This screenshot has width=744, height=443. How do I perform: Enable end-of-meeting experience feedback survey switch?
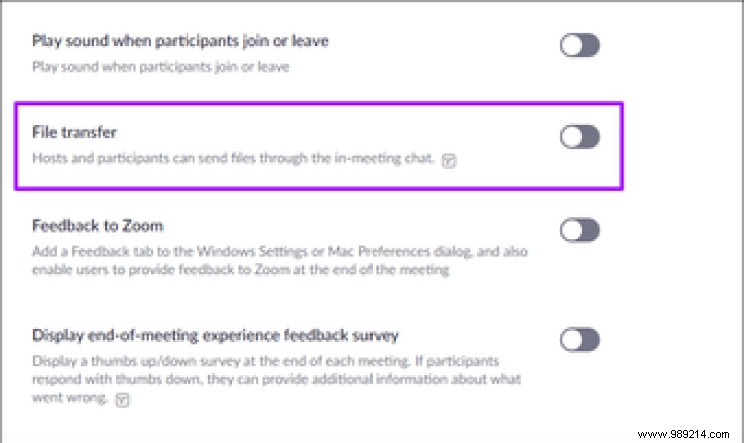click(579, 340)
